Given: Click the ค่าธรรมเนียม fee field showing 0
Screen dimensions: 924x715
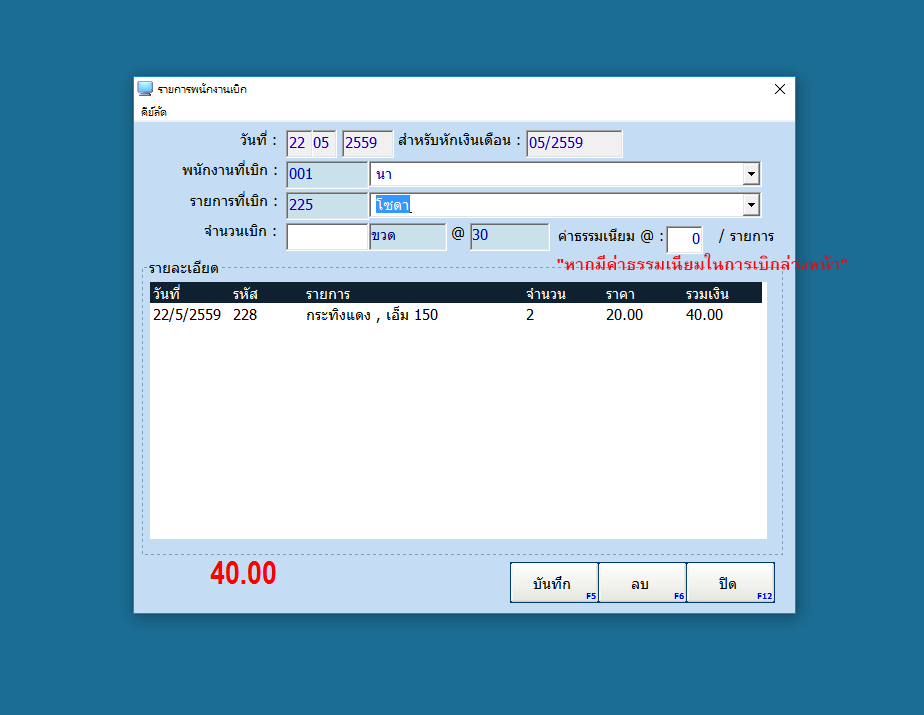Looking at the screenshot, I should pos(684,239).
